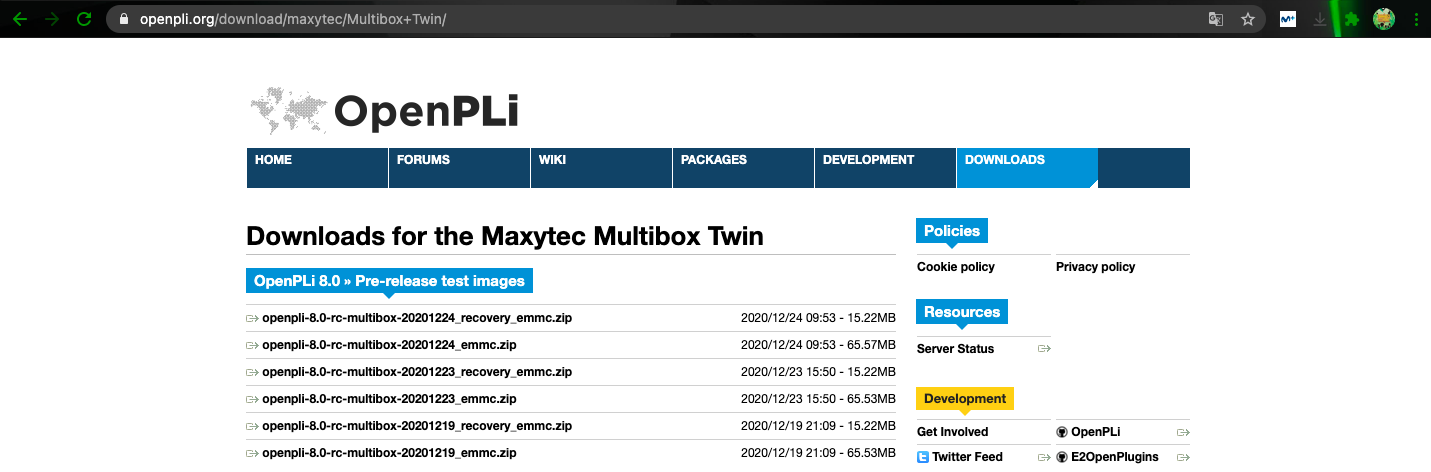Image resolution: width=1431 pixels, height=472 pixels.
Task: Download openpli-8.0-rc-multibox-20201224_emmc.zip
Action: click(388, 345)
